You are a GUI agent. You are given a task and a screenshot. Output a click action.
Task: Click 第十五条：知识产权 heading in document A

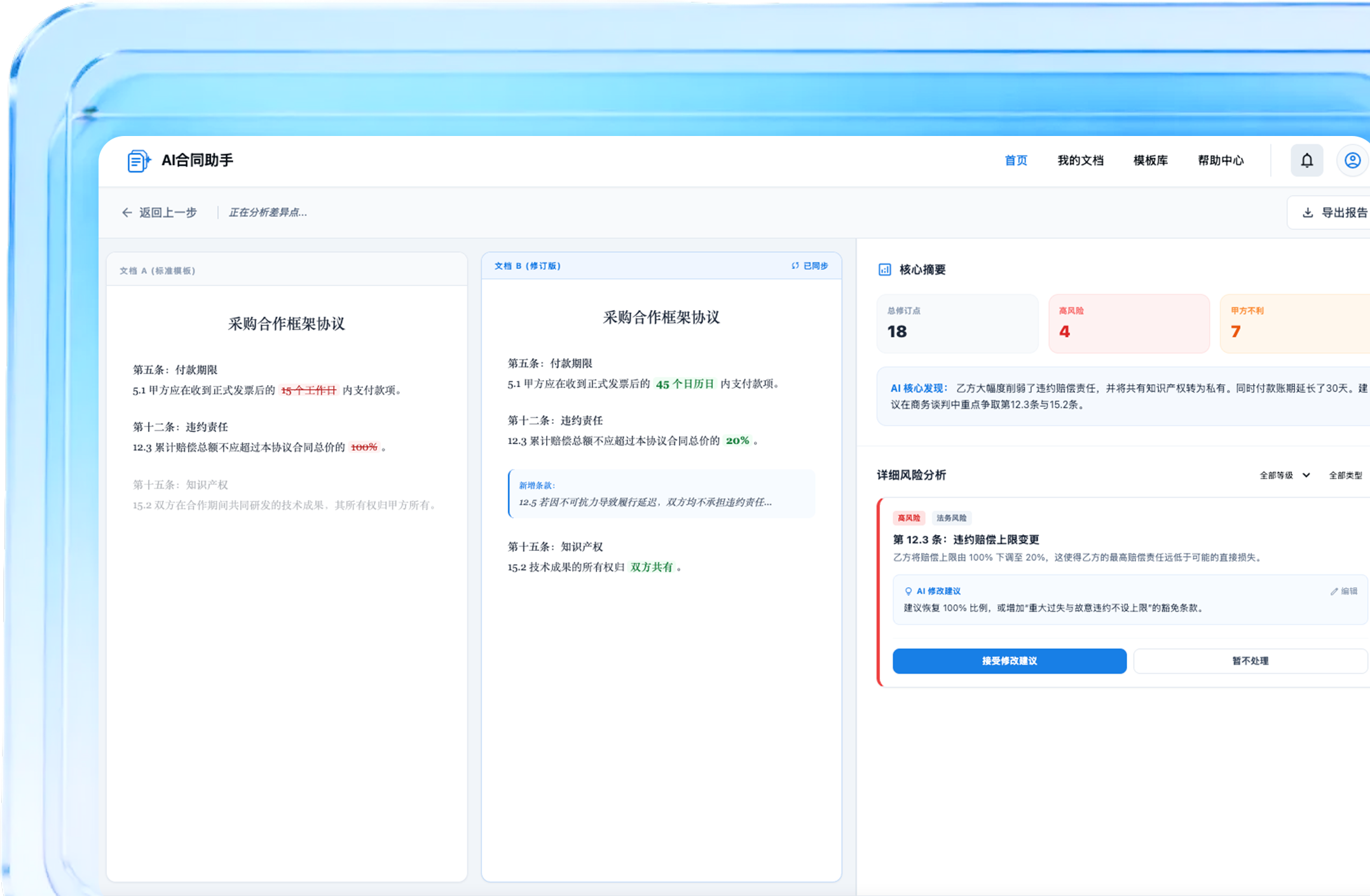click(x=180, y=484)
